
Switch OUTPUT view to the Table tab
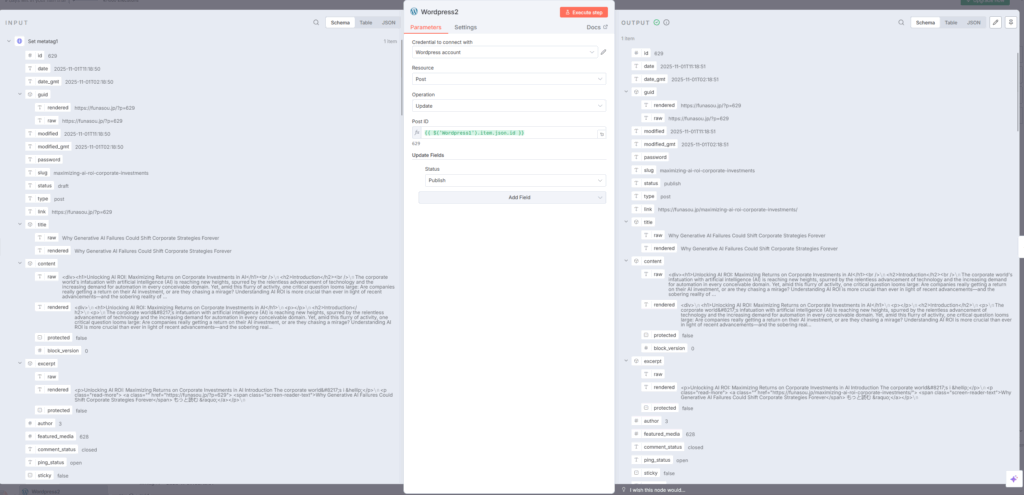click(x=949, y=21)
